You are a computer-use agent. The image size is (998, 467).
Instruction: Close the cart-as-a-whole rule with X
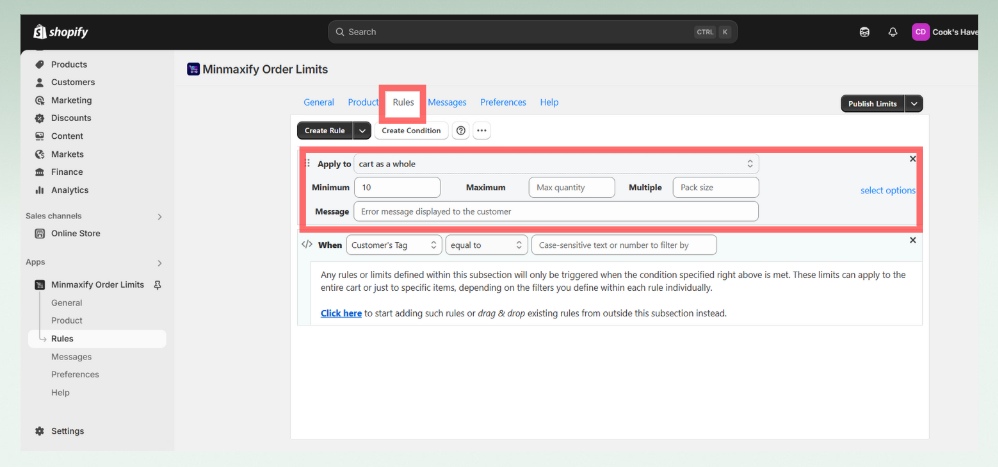click(913, 158)
